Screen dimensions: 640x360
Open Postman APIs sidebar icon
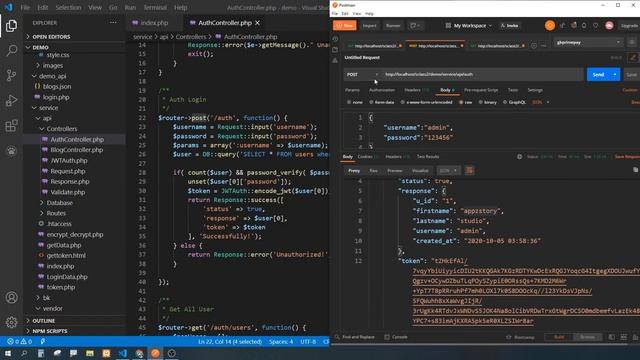point(335,60)
